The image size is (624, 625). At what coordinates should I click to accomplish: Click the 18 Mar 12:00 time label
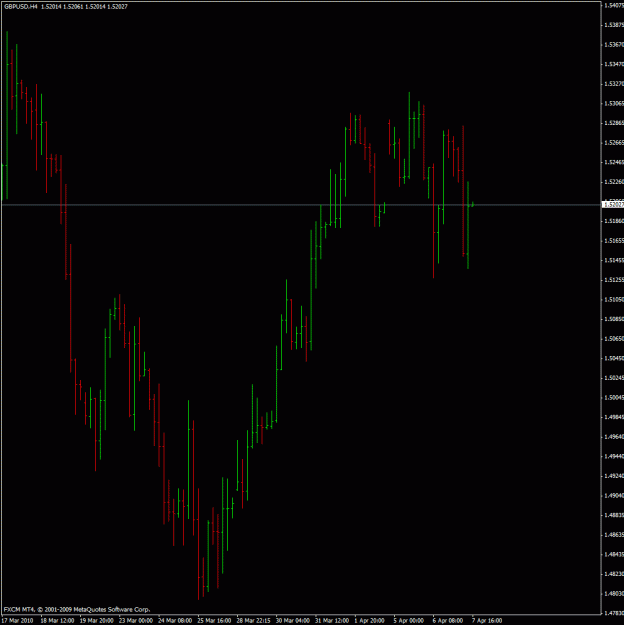click(57, 621)
